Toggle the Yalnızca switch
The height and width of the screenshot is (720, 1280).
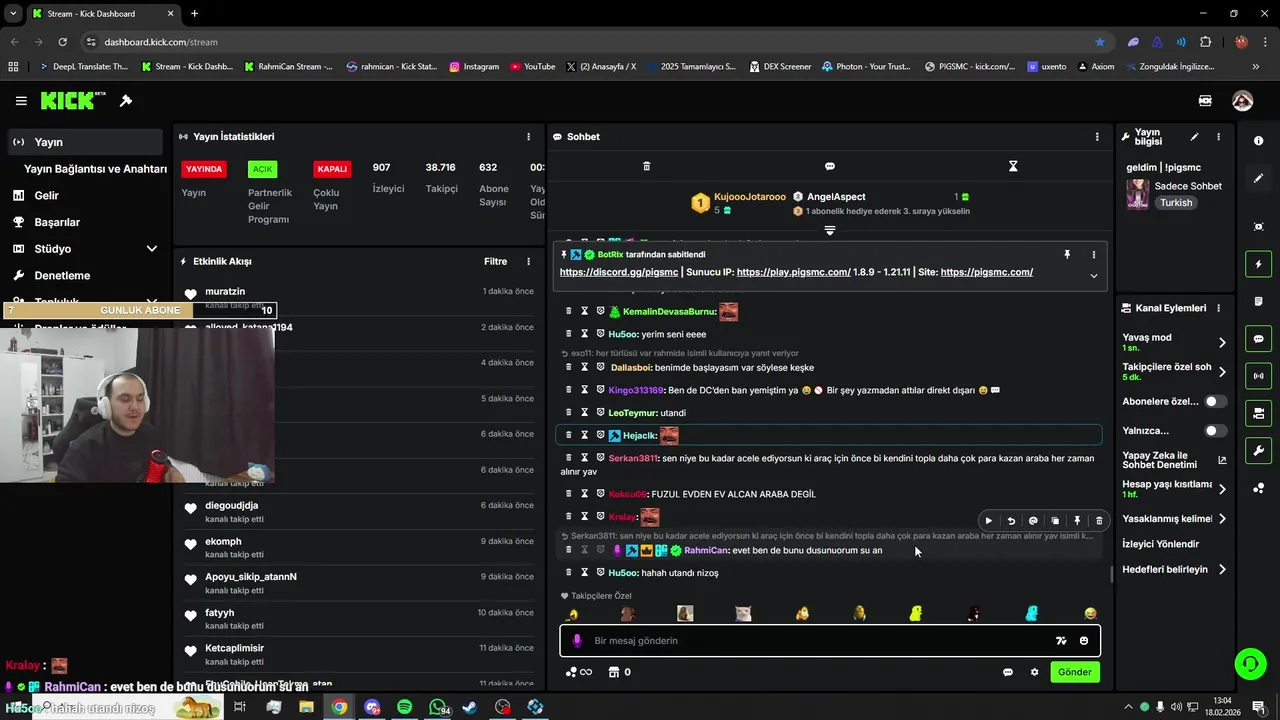point(1215,431)
